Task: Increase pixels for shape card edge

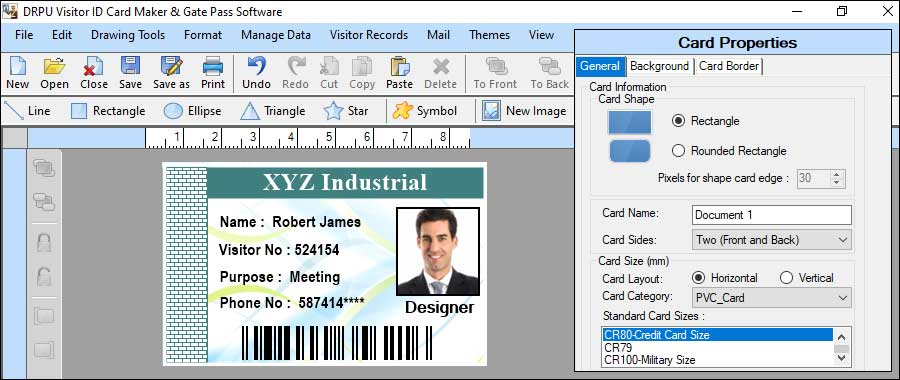Action: (x=836, y=175)
